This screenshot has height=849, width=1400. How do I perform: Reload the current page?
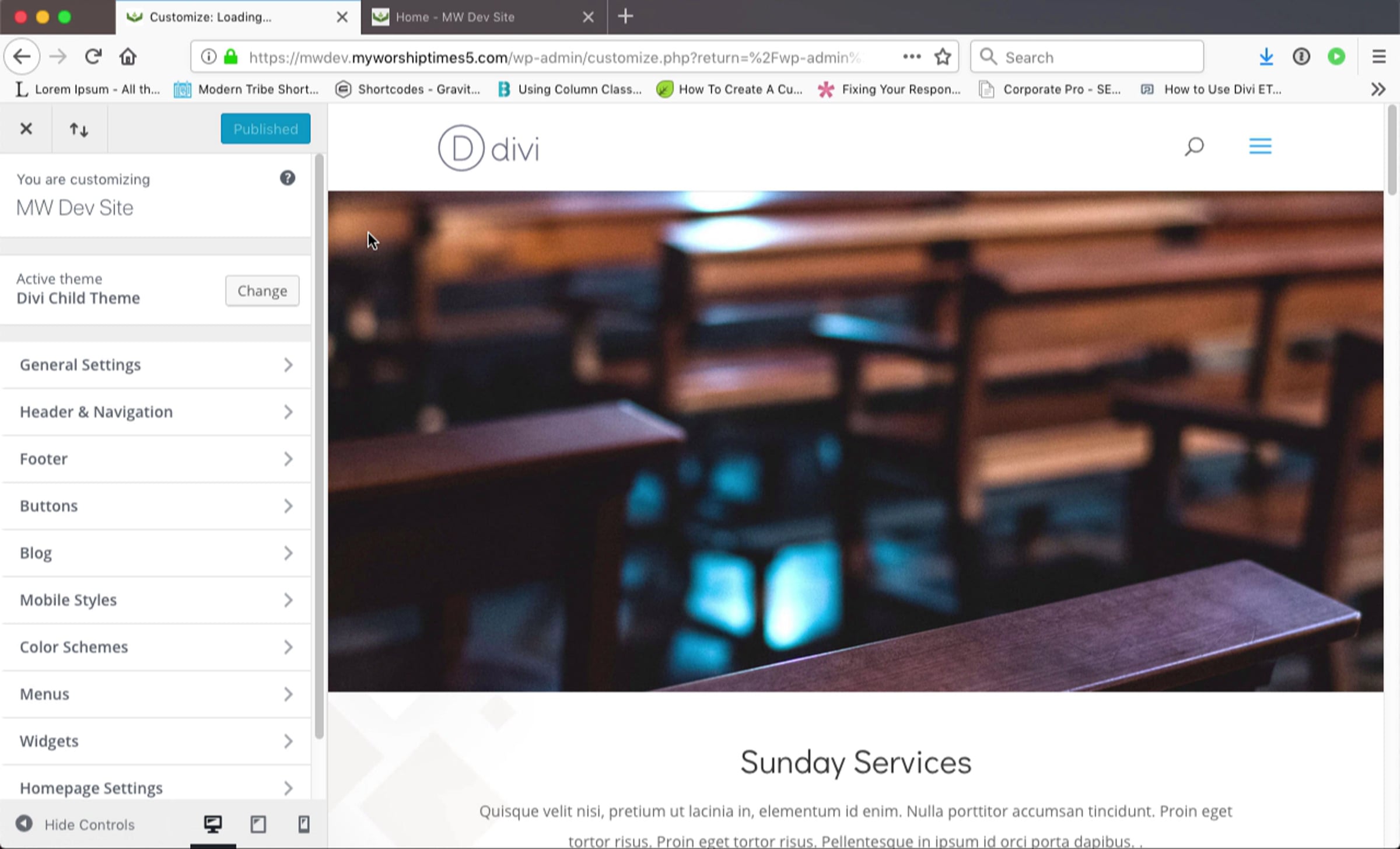point(93,57)
